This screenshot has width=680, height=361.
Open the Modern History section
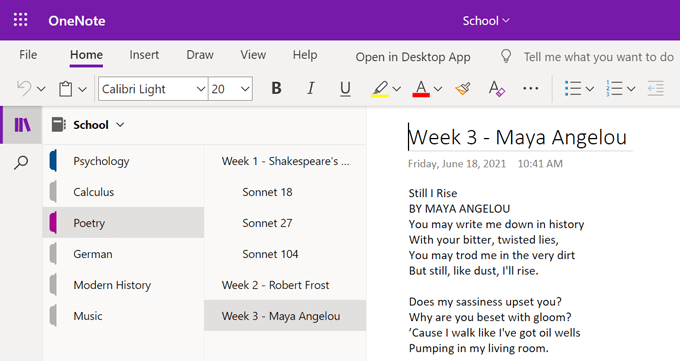tap(124, 285)
